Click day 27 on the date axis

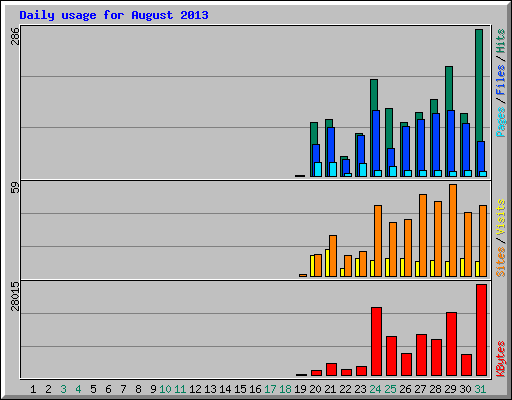tap(420, 389)
